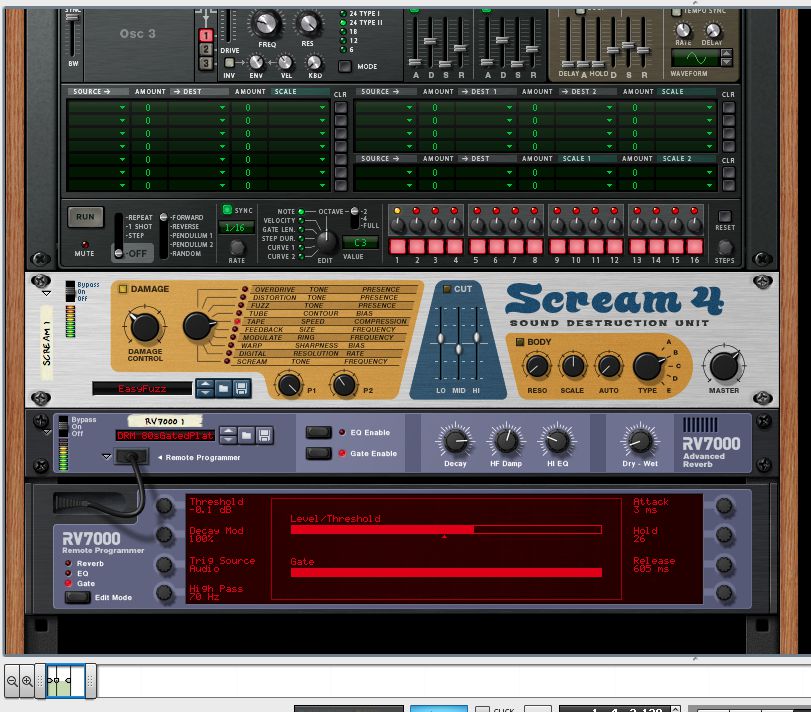This screenshot has height=712, width=811.
Task: Select SCREAM damage type on Scream 4
Action: coord(252,361)
